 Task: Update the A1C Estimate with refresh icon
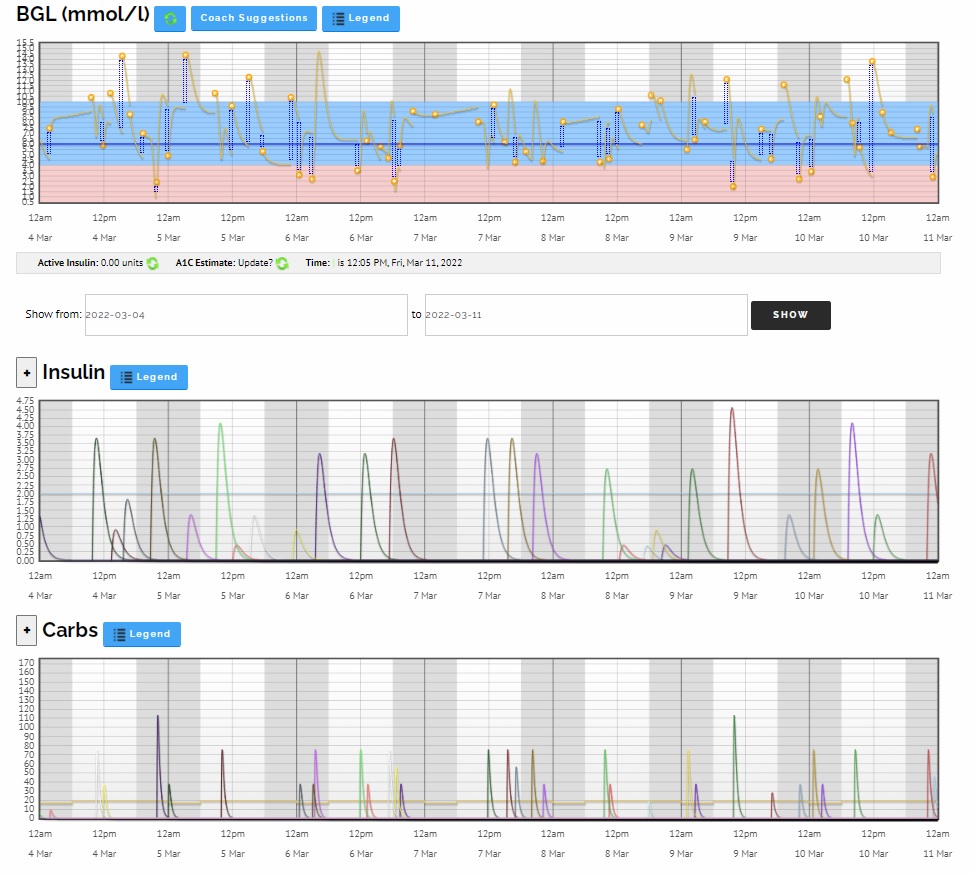point(283,263)
